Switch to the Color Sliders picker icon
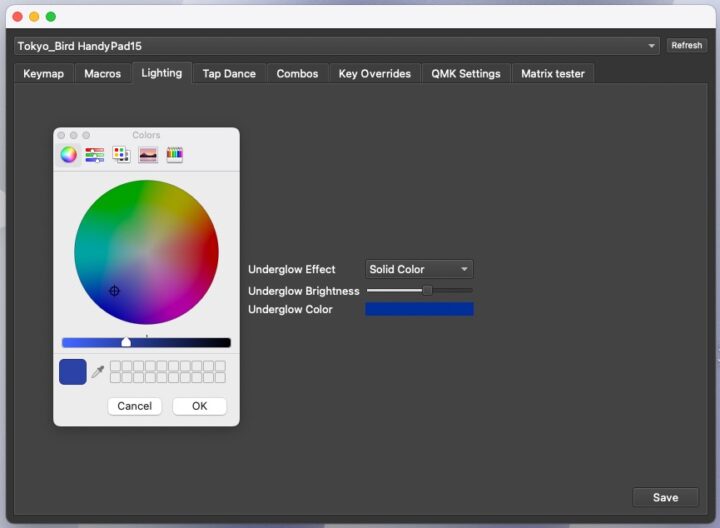 pos(95,155)
